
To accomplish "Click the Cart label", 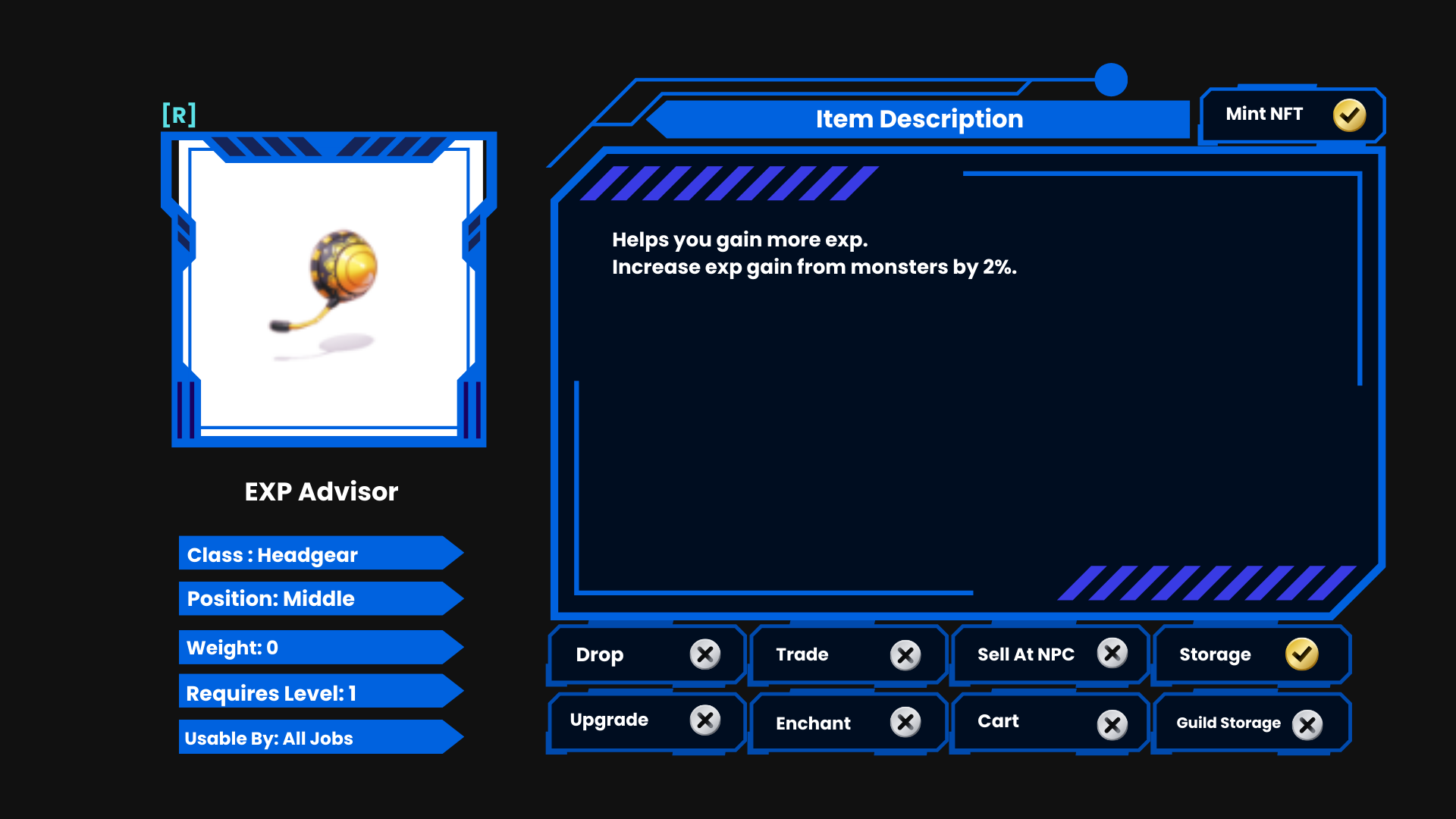I will (998, 721).
